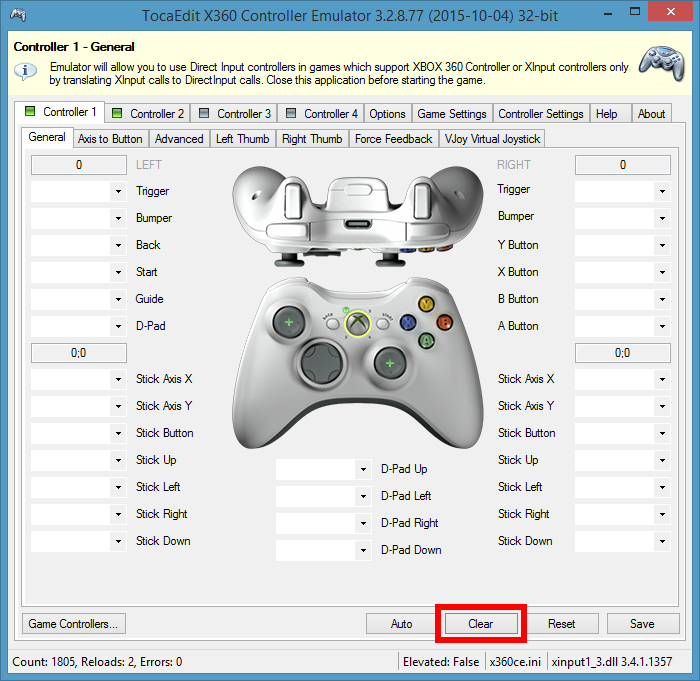Open the Guide mapping dropdown
This screenshot has width=700, height=681.
click(x=118, y=299)
